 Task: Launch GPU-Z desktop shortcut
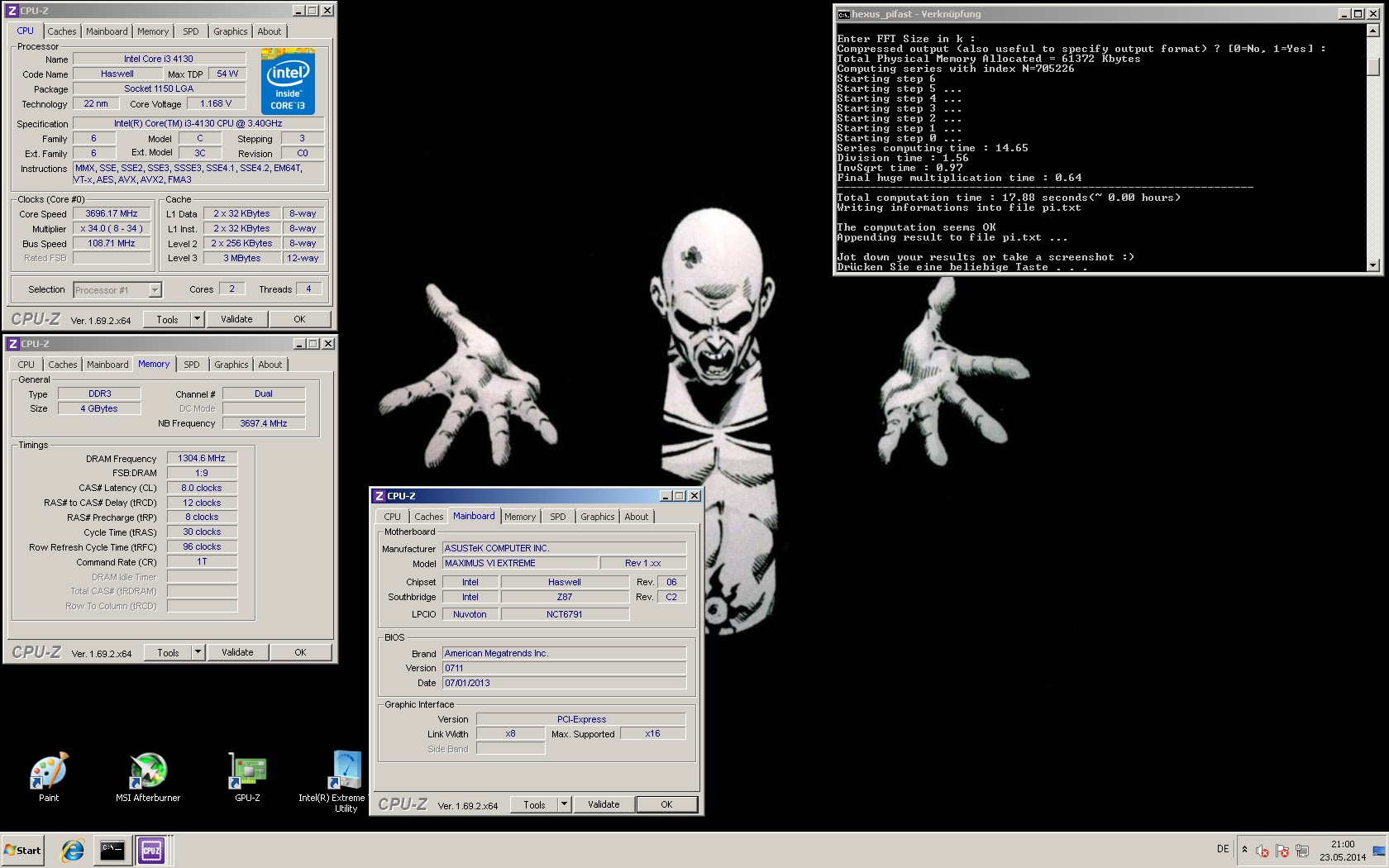(x=247, y=777)
